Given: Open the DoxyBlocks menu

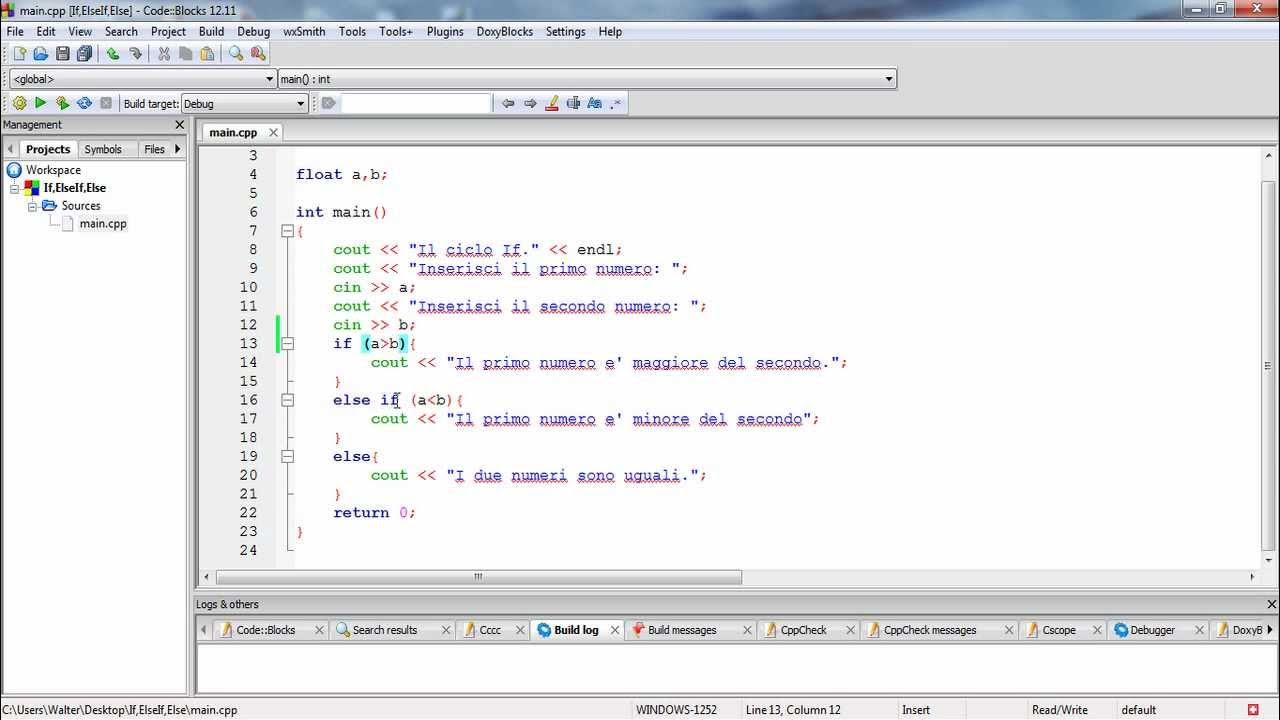Looking at the screenshot, I should click(x=504, y=31).
